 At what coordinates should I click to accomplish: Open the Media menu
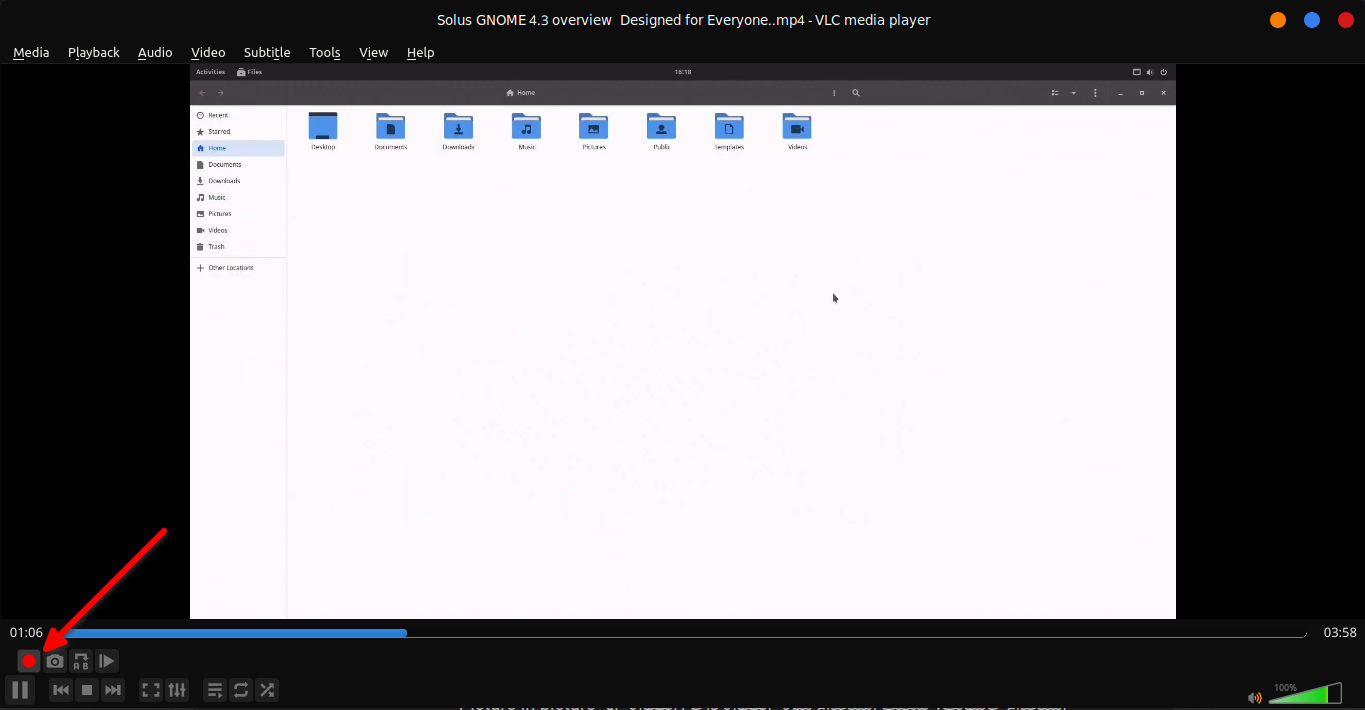click(31, 52)
